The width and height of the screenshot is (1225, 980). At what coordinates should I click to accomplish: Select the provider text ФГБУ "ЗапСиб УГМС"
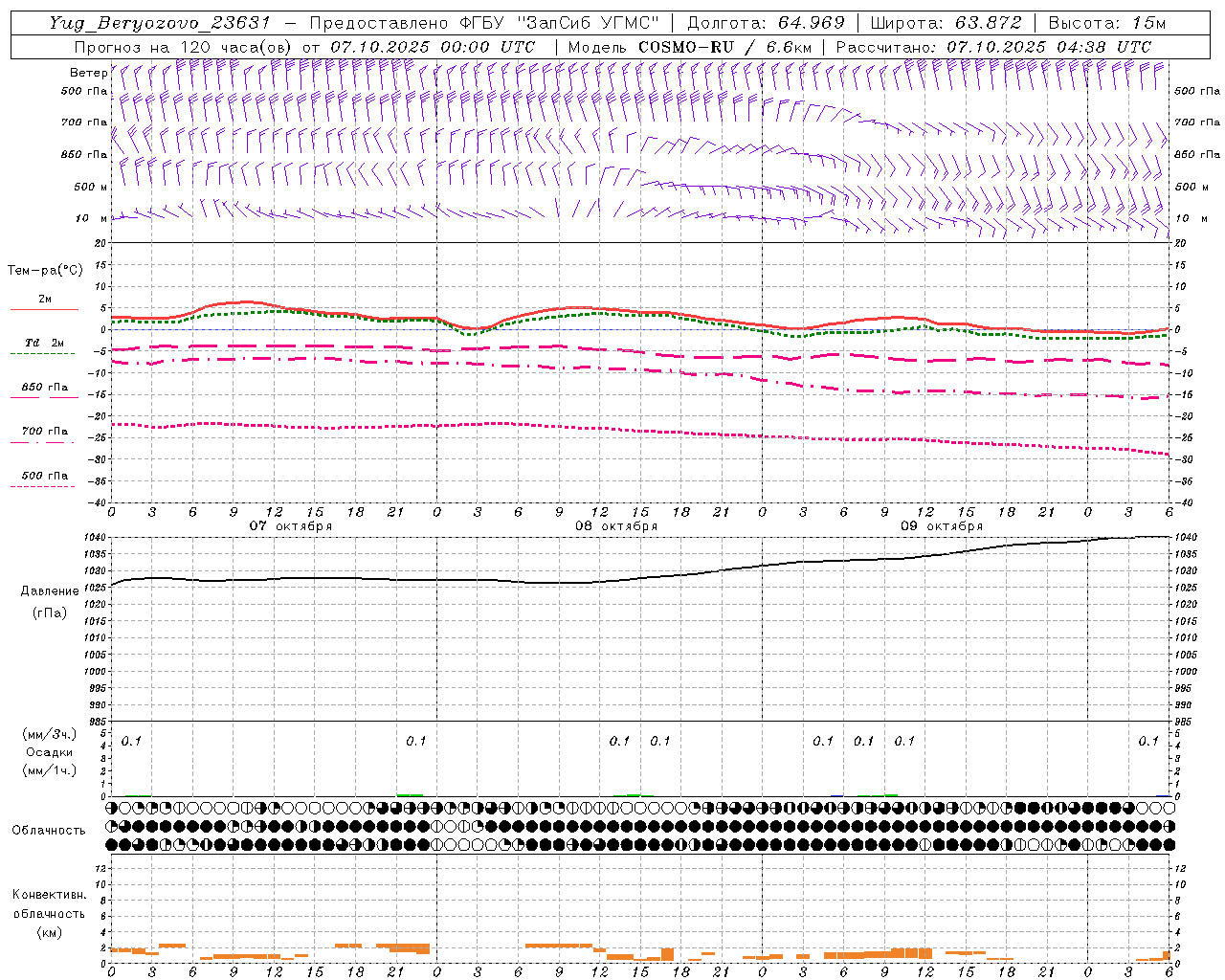pos(561,23)
